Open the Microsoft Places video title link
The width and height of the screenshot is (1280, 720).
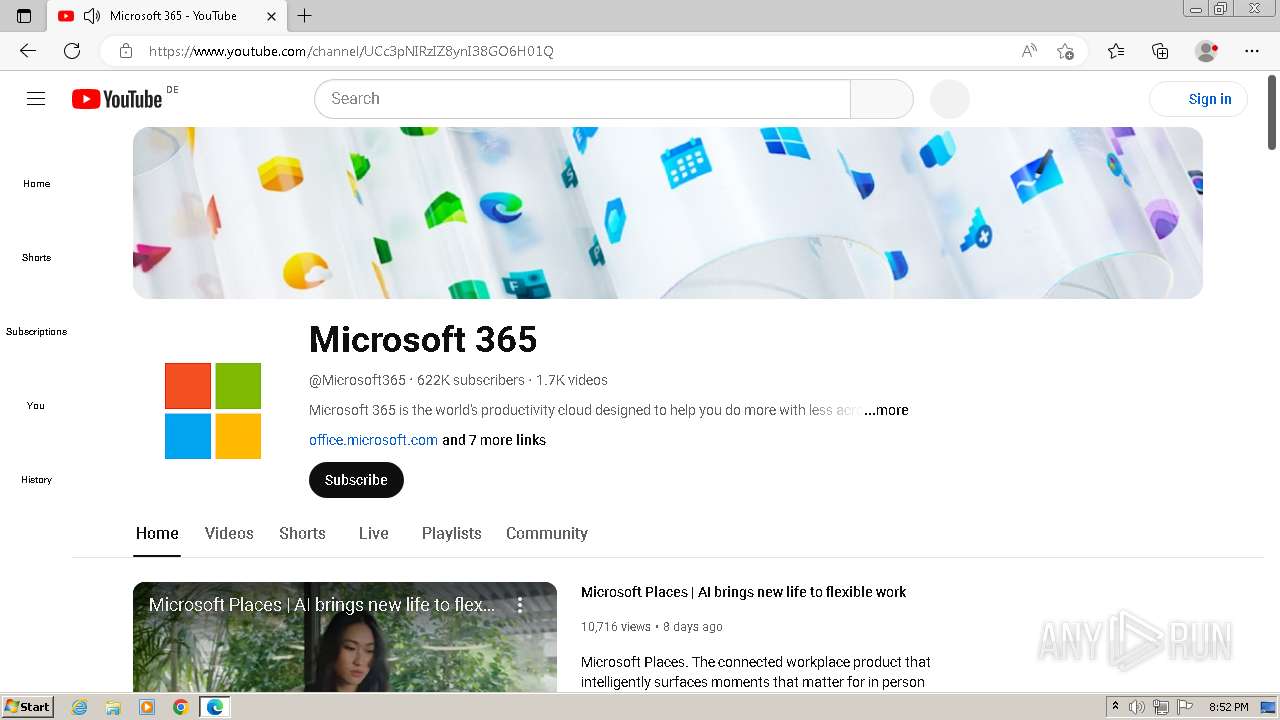[743, 592]
